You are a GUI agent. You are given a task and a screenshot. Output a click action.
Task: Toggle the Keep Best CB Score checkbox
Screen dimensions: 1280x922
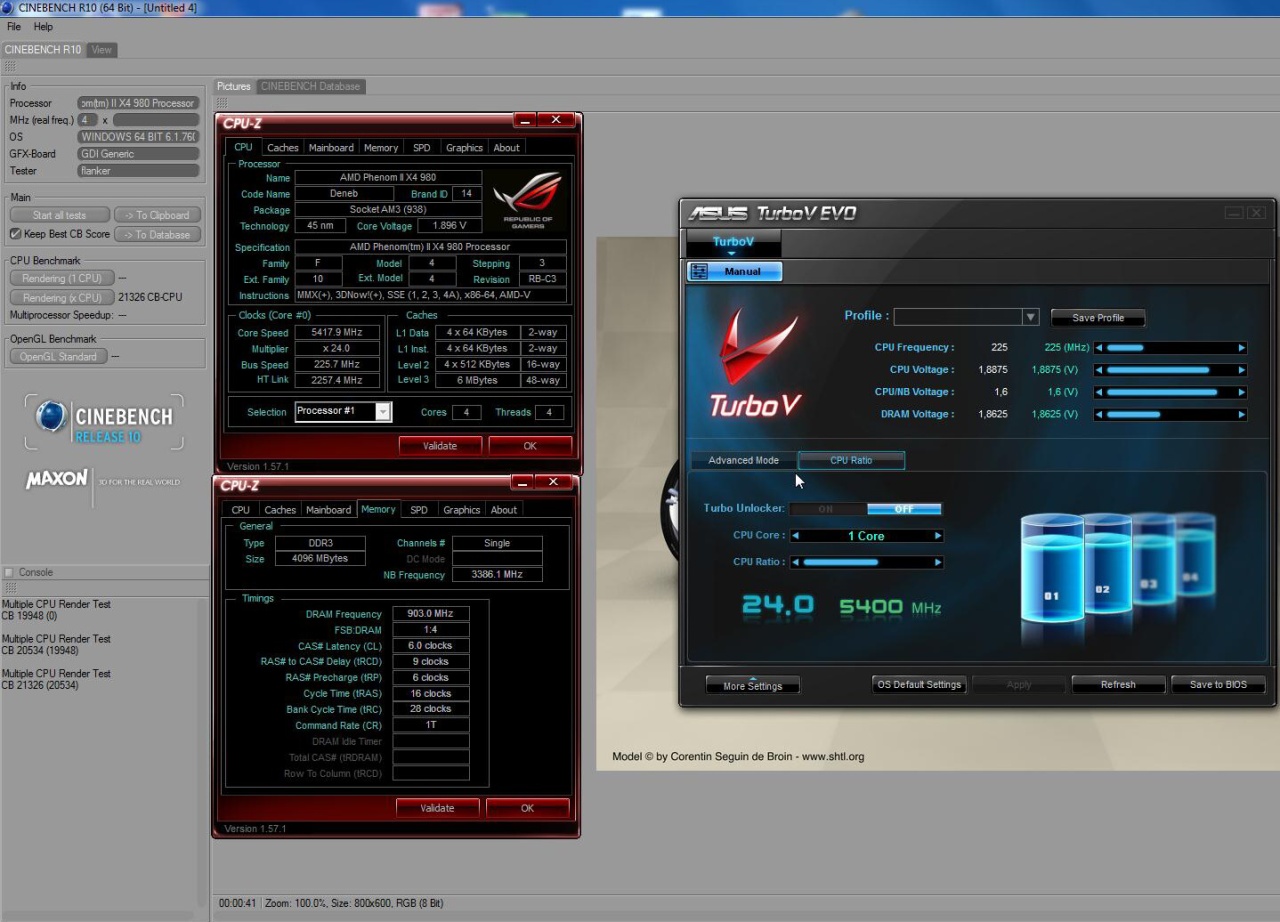(15, 234)
